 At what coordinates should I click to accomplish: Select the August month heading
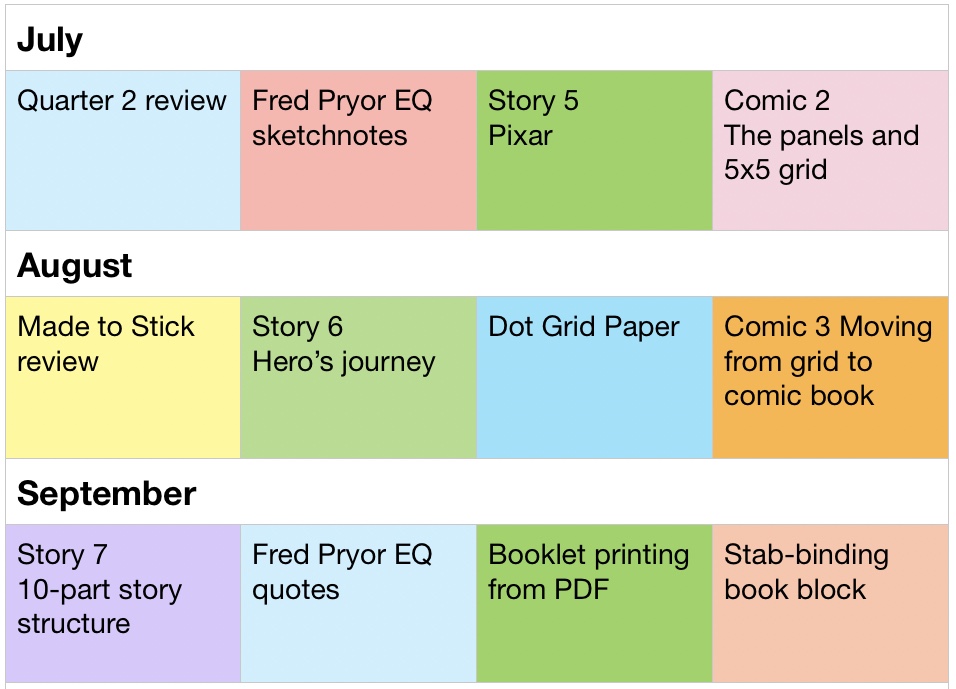[x=75, y=266]
